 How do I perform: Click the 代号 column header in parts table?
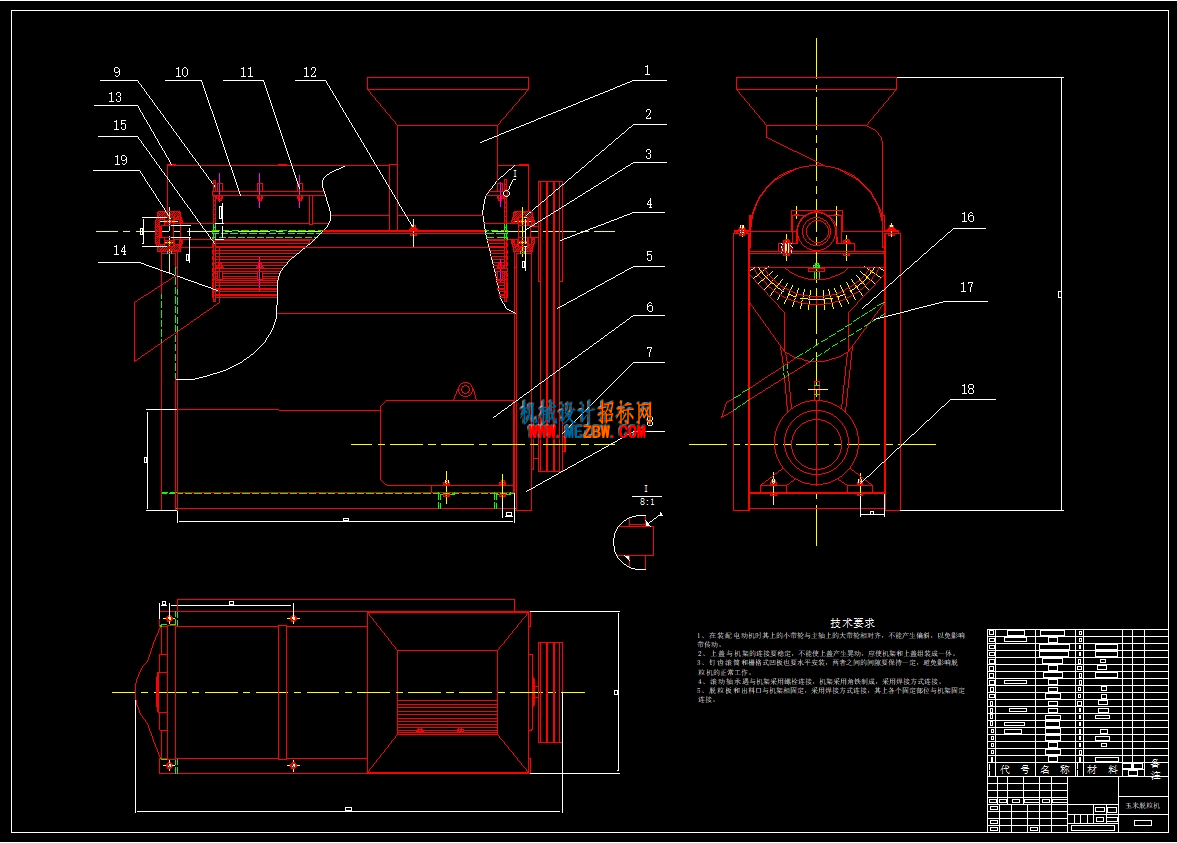pyautogui.click(x=1014, y=769)
